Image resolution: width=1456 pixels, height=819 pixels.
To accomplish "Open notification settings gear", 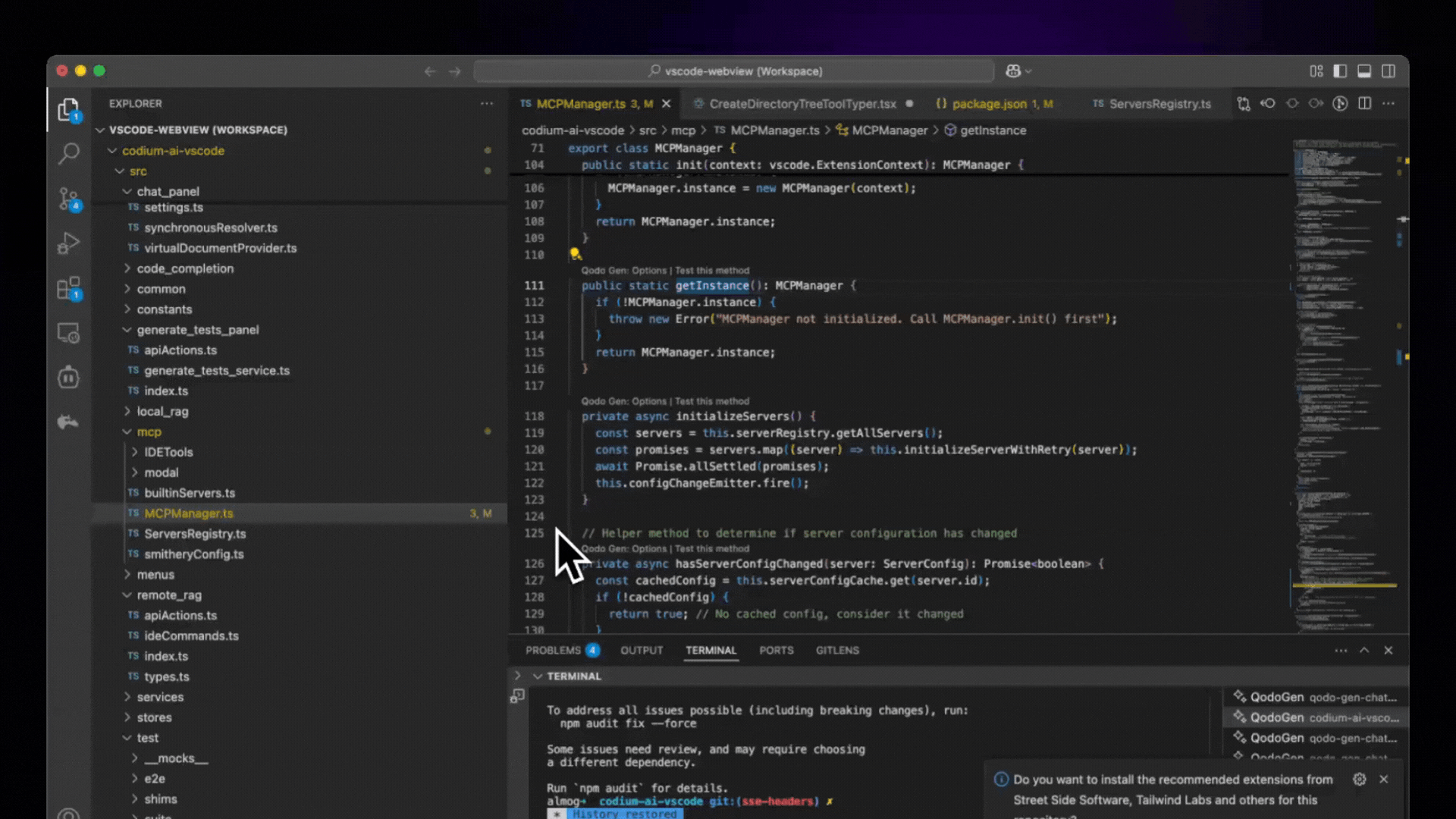I will pyautogui.click(x=1360, y=780).
